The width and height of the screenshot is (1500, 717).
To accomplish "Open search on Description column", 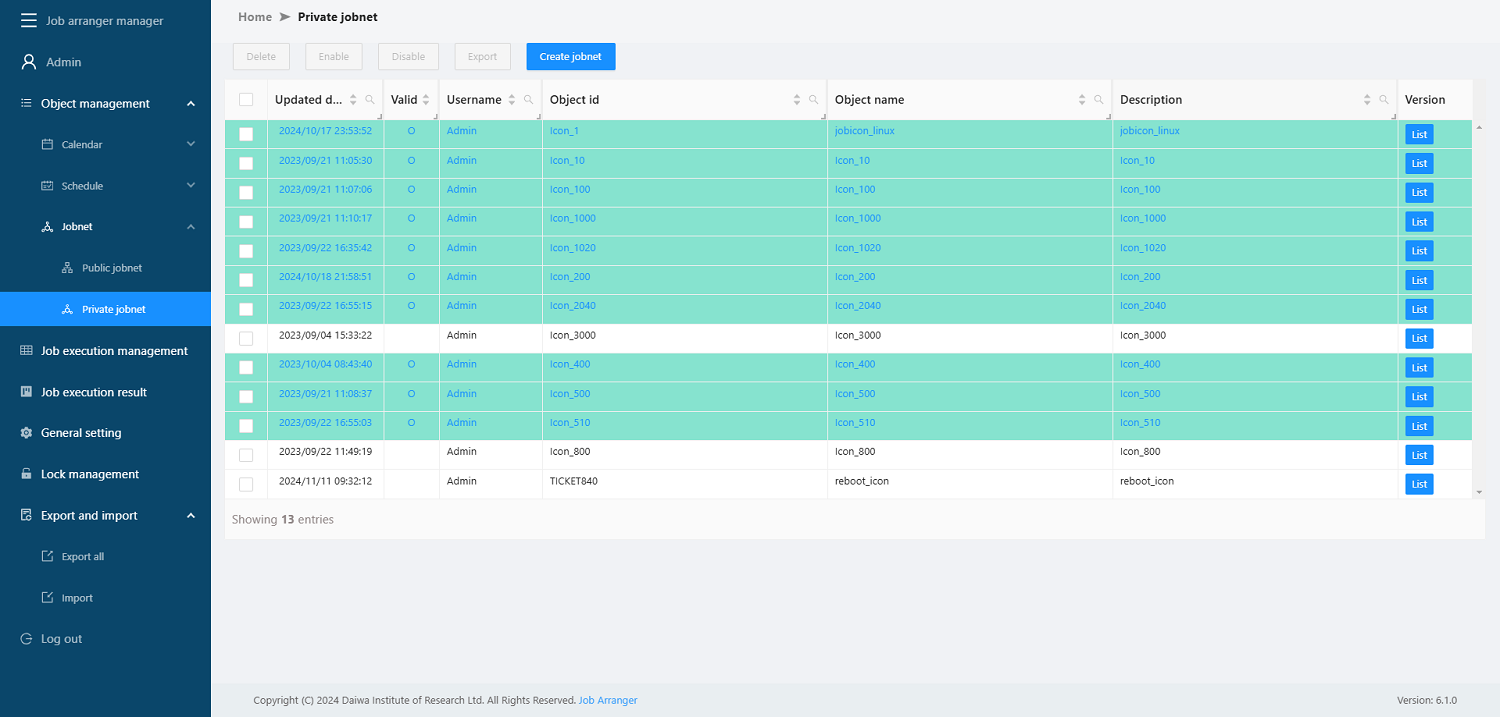I will (1383, 100).
